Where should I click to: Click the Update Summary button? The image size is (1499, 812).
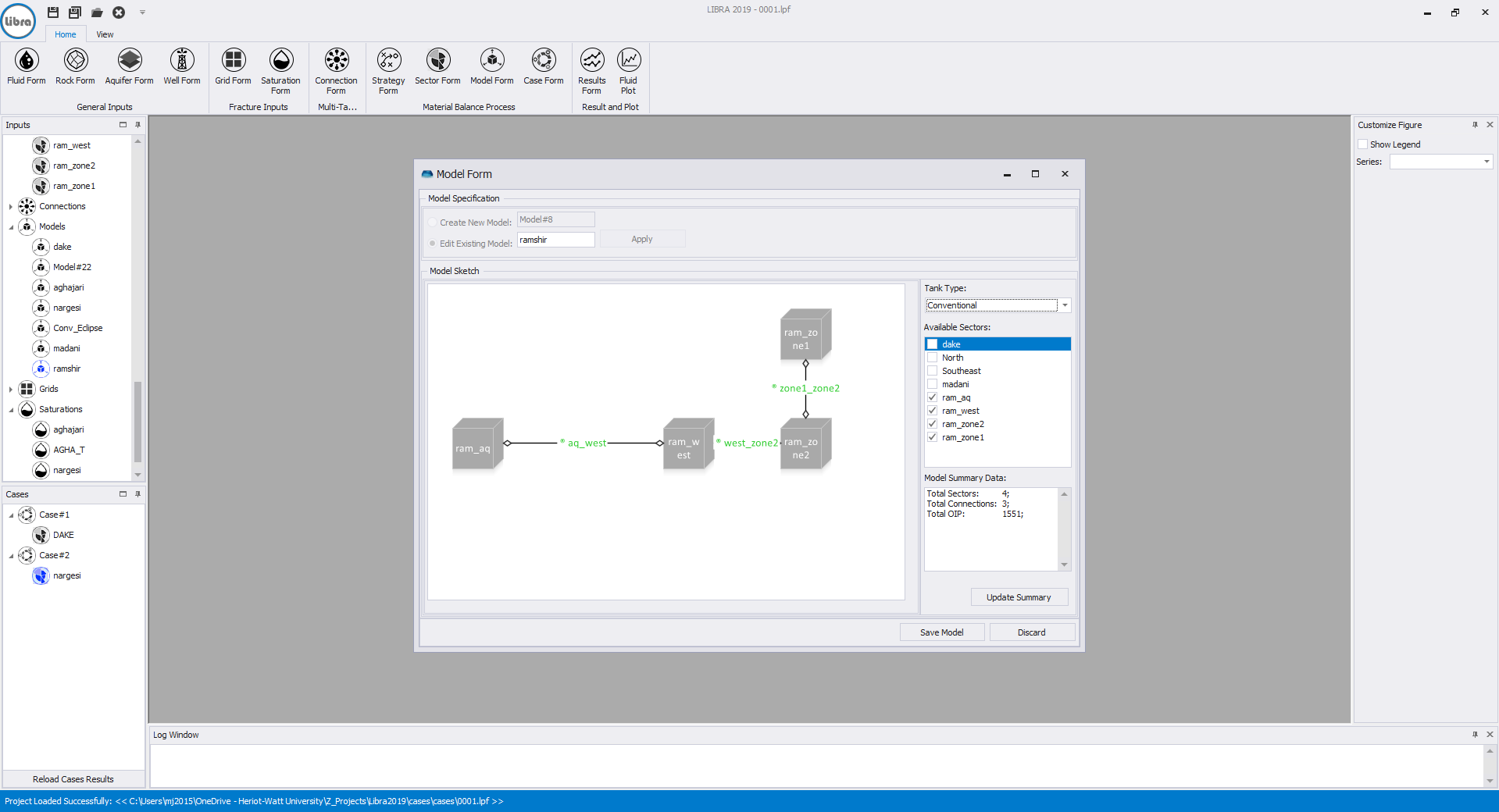(1019, 597)
